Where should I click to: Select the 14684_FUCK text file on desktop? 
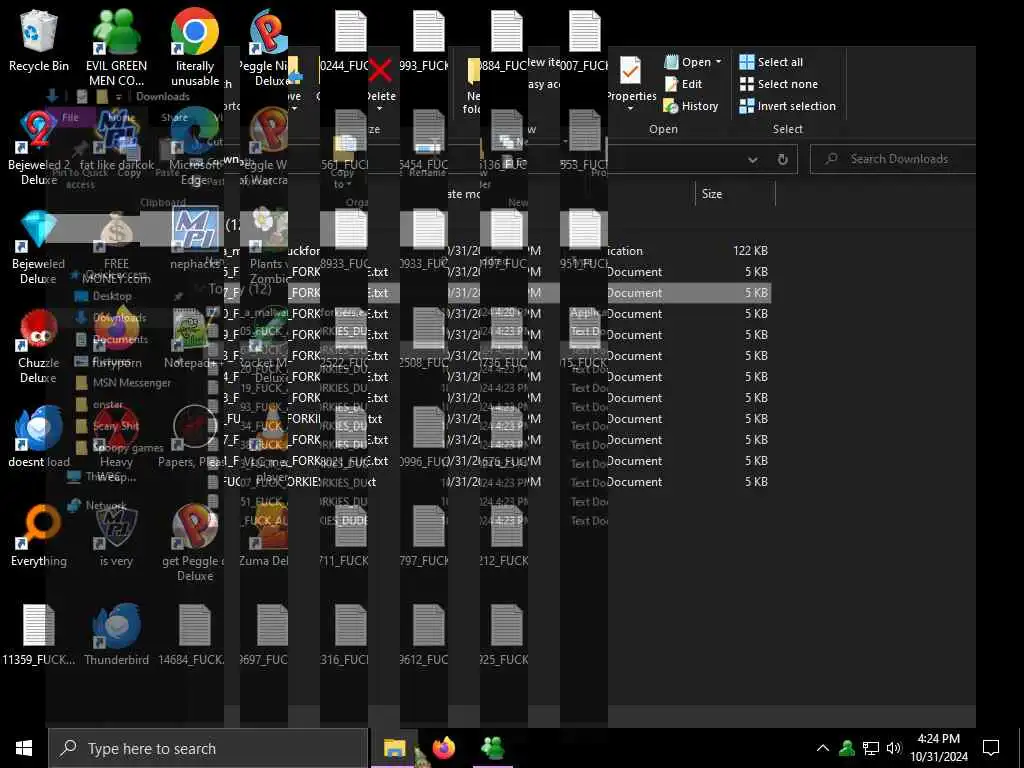(x=195, y=635)
